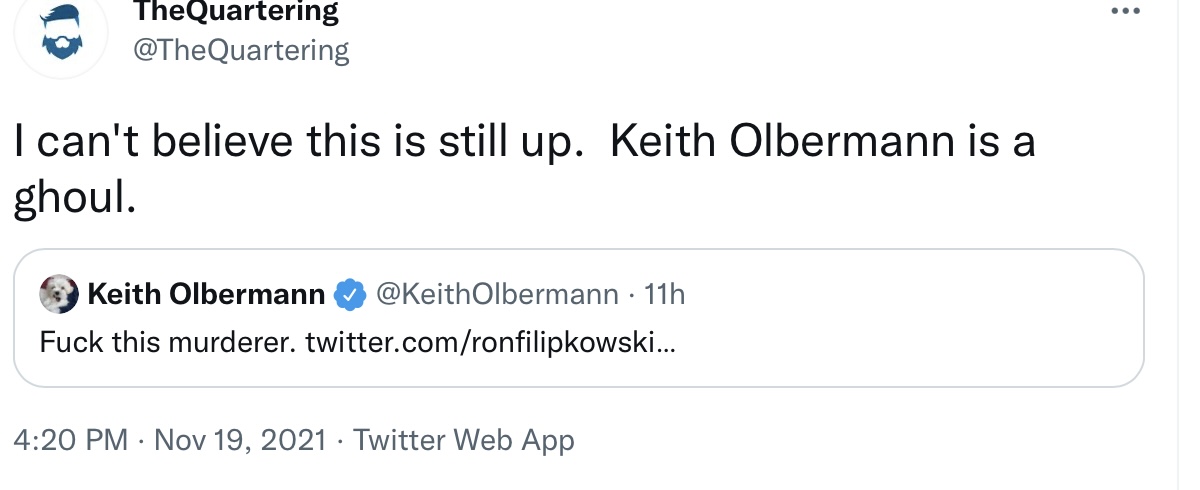This screenshot has height=490, width=1200.
Task: Open Keith Olbermann's dog profile picture
Action: [59, 295]
